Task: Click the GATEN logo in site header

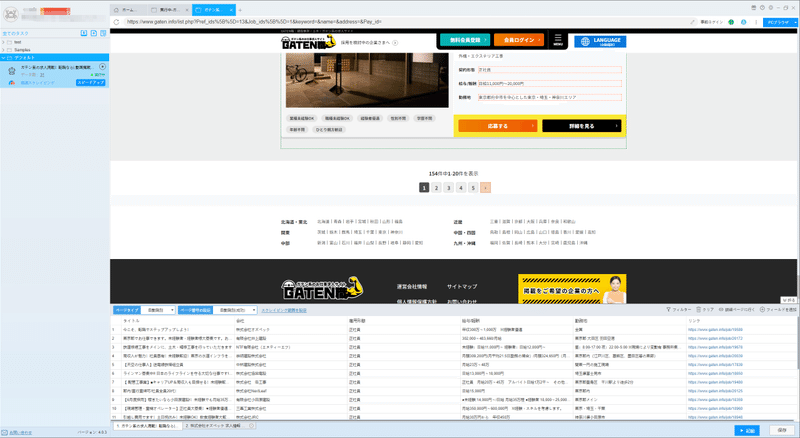Action: (308, 42)
